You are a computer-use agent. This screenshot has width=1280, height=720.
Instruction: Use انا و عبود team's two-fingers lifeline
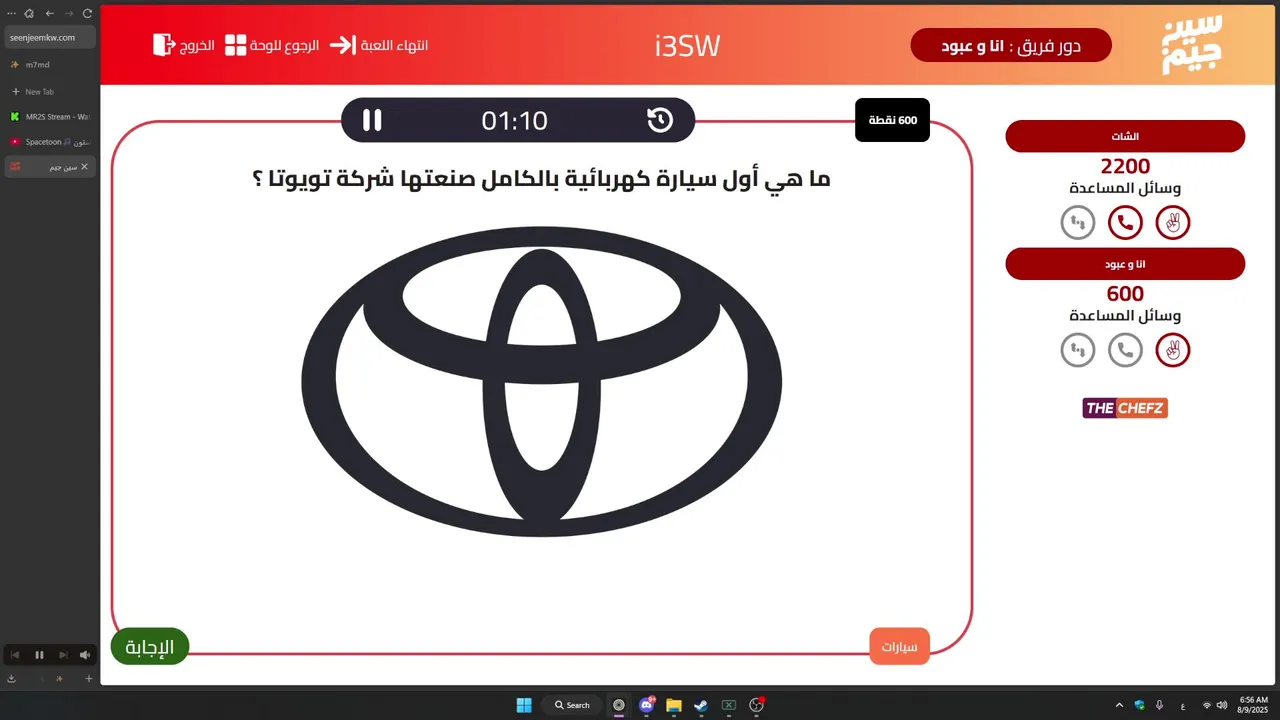pyautogui.click(x=1173, y=350)
